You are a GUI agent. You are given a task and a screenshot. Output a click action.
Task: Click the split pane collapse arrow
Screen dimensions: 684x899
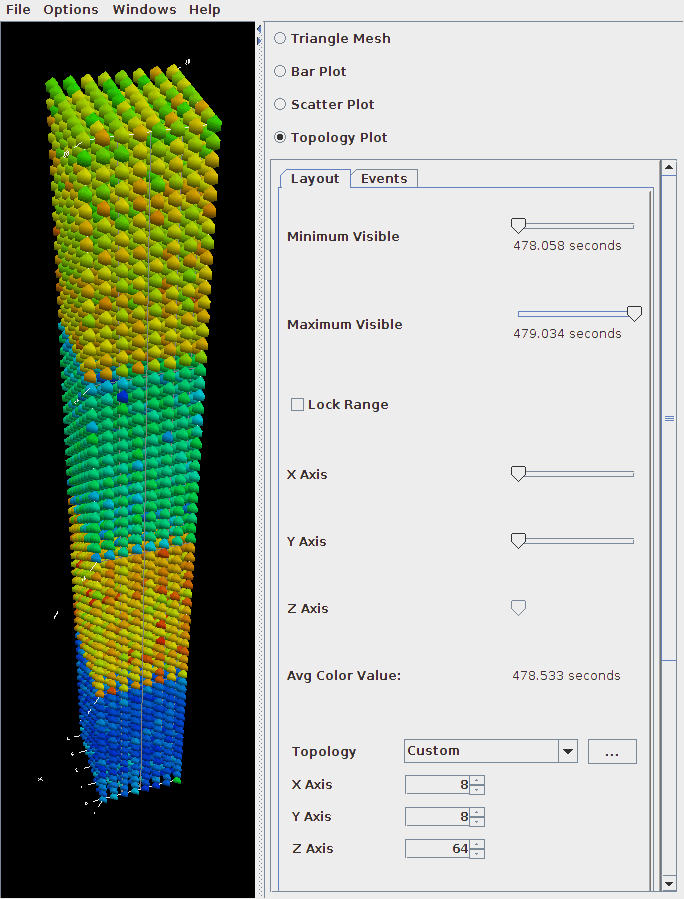(259, 29)
